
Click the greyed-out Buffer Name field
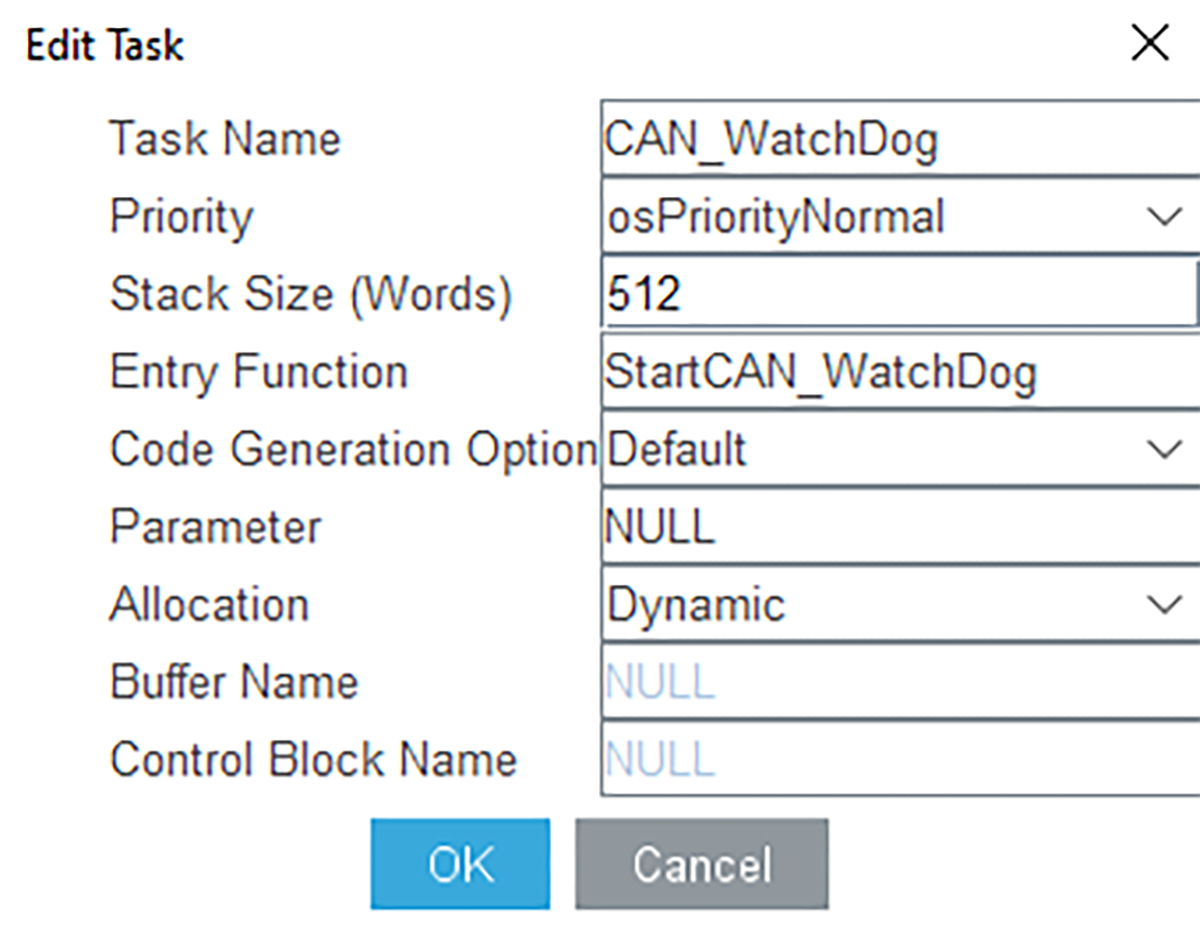tap(898, 682)
